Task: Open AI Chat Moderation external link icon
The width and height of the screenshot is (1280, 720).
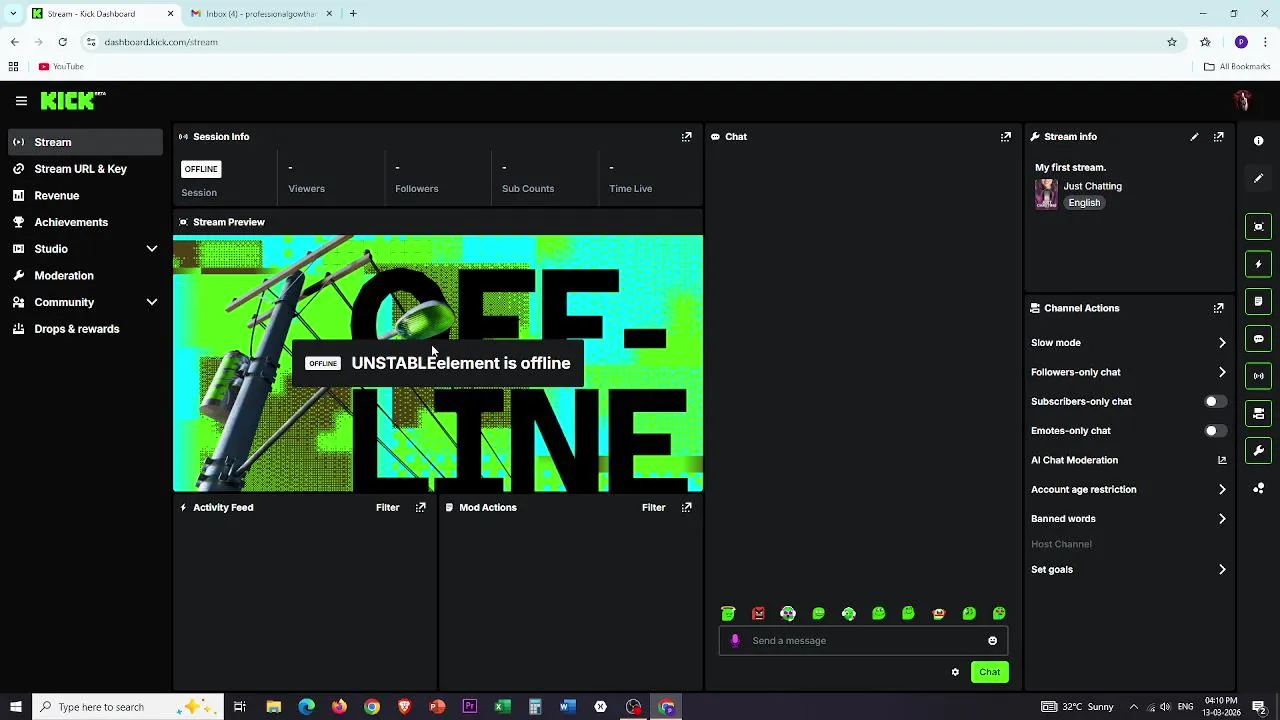Action: tap(1222, 460)
